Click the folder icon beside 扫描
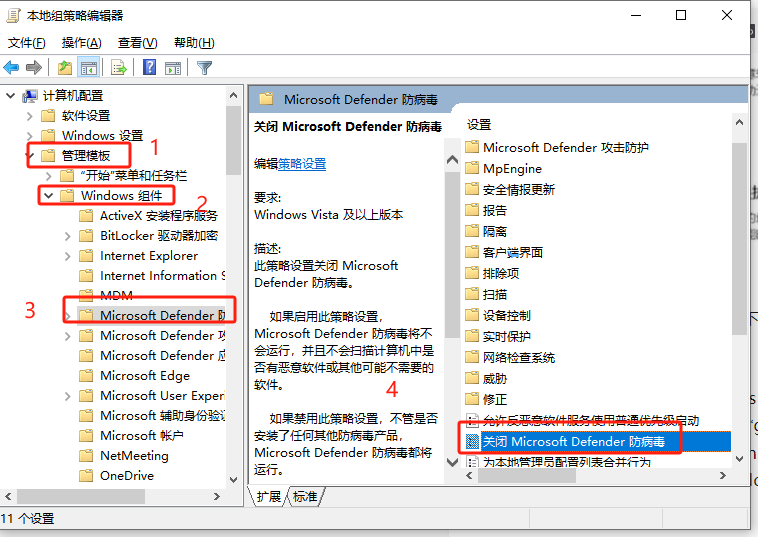758x537 pixels. [472, 294]
